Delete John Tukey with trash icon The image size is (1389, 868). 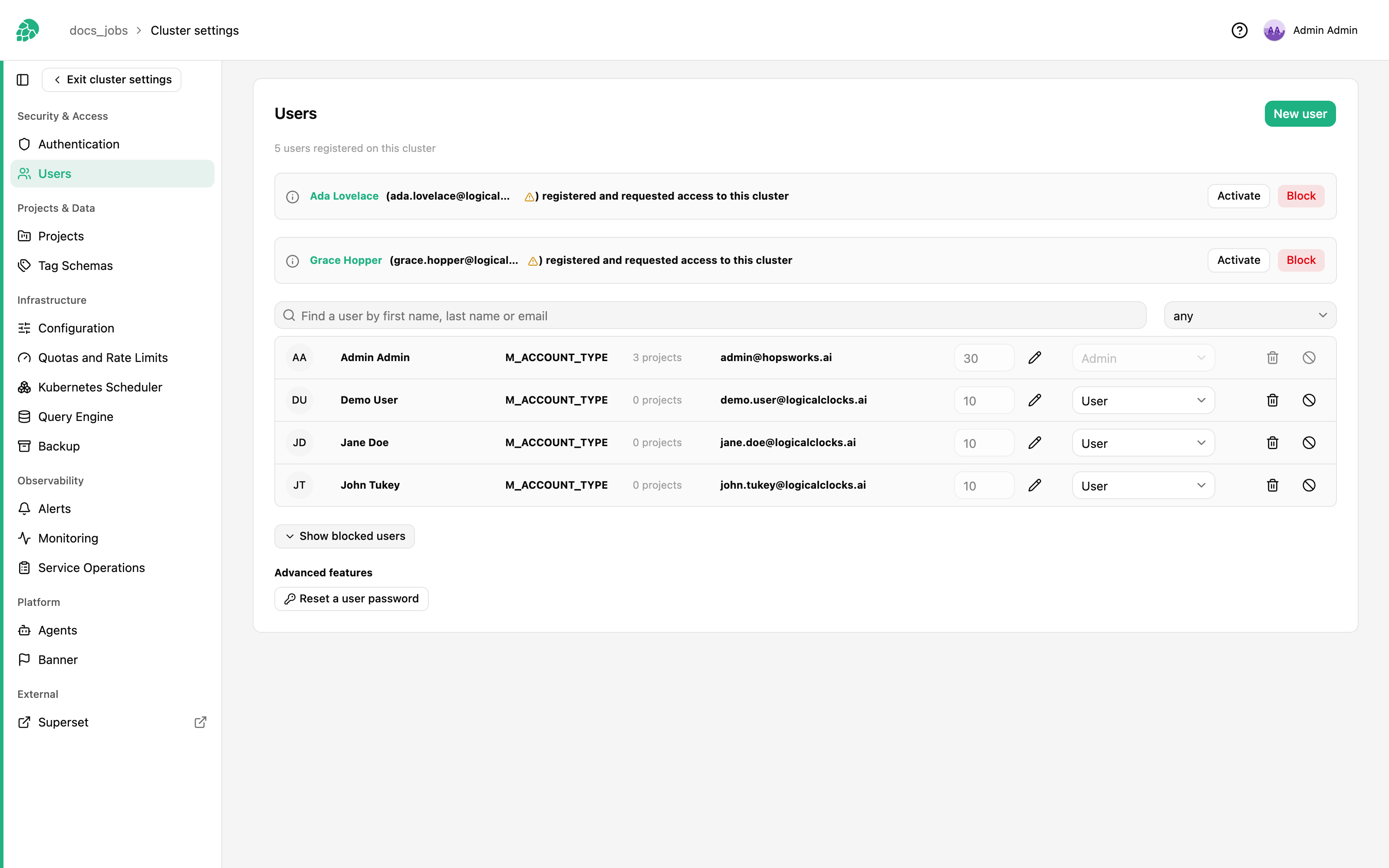[x=1273, y=485]
